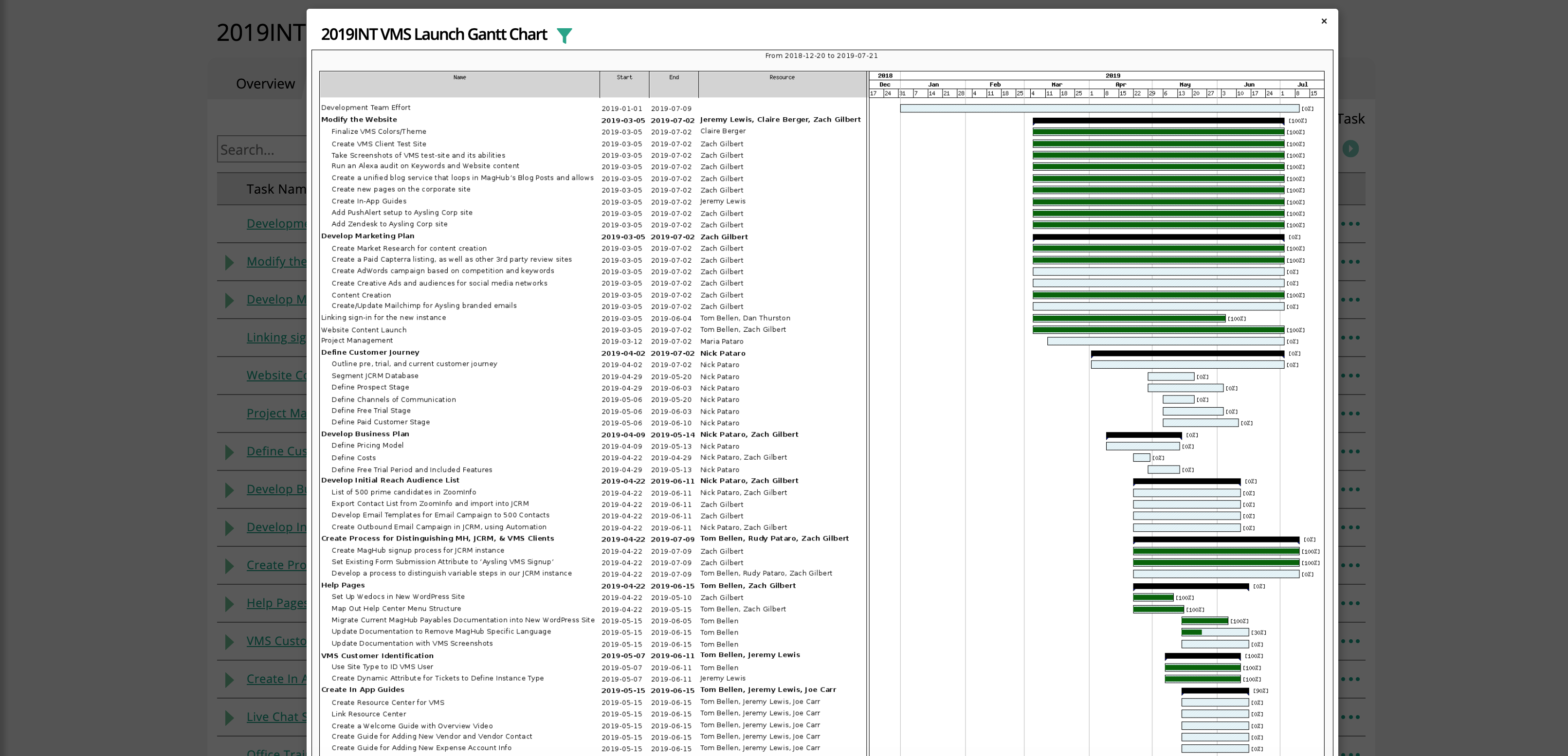Viewport: 1568px width, 756px height.
Task: Expand the Develop M task row triangle
Action: [230, 300]
